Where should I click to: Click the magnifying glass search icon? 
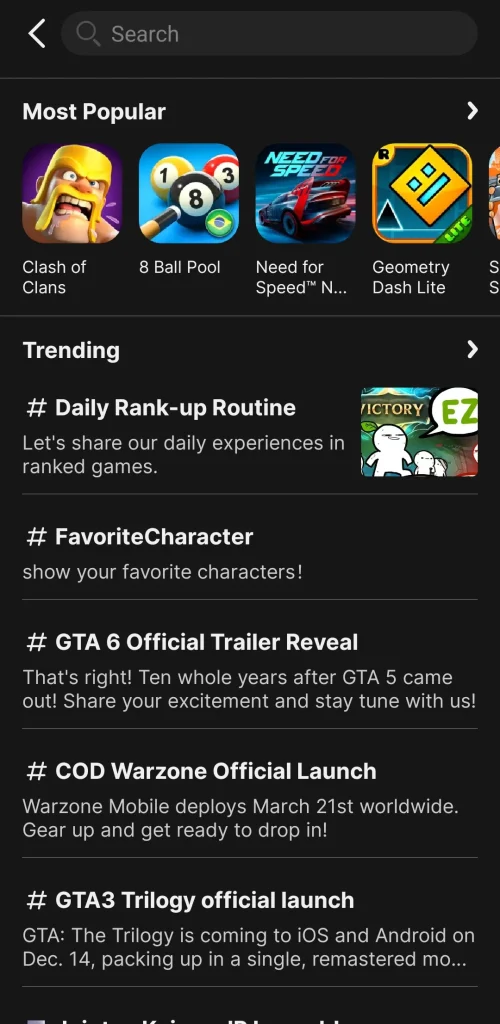pos(87,33)
